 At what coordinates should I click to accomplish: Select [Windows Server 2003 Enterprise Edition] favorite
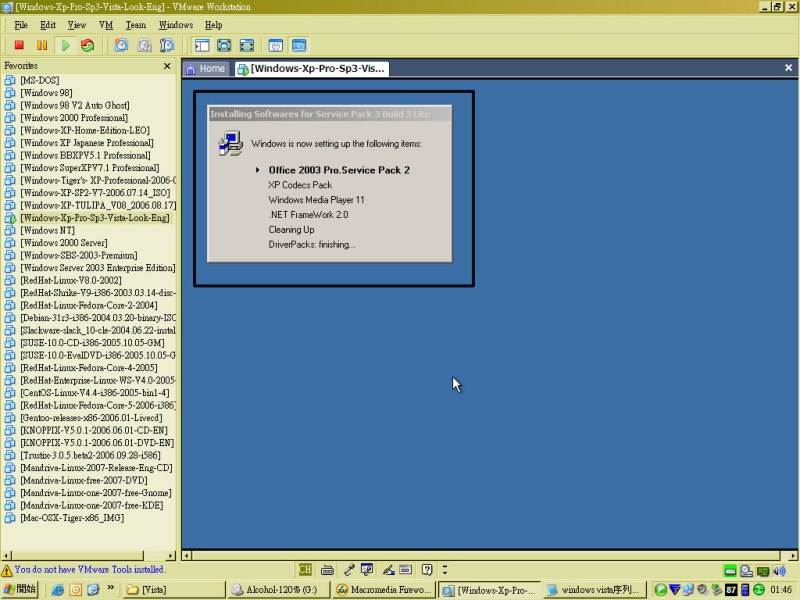pyautogui.click(x=98, y=268)
